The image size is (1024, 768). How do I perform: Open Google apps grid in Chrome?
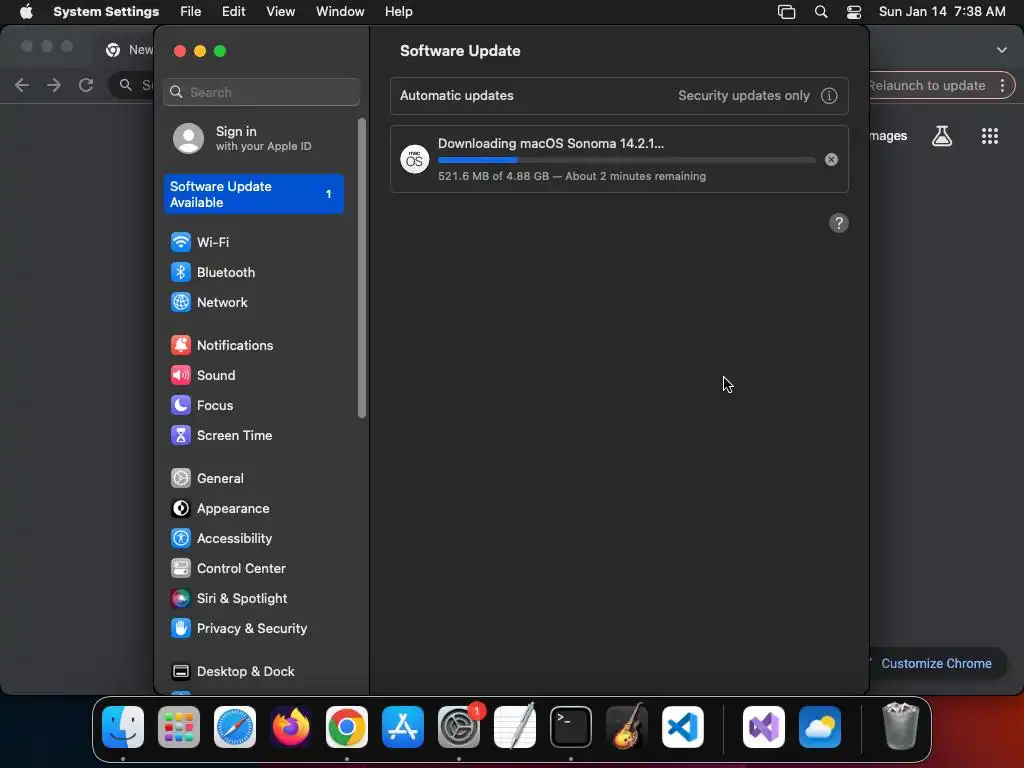pos(989,136)
